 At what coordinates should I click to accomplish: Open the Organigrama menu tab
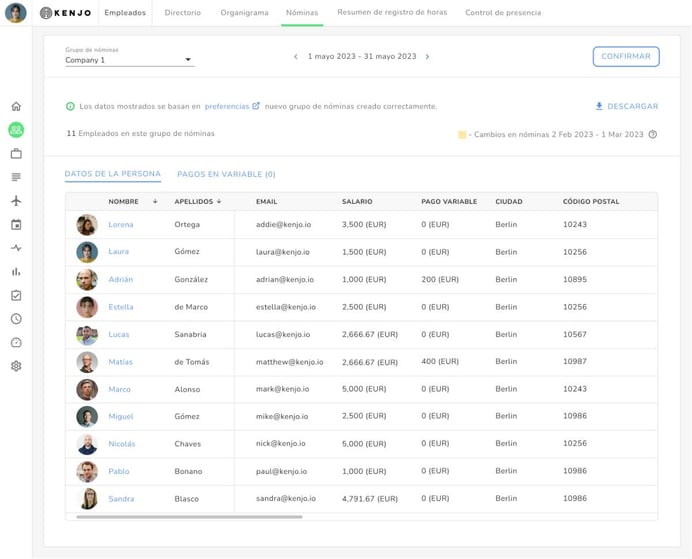tap(244, 13)
